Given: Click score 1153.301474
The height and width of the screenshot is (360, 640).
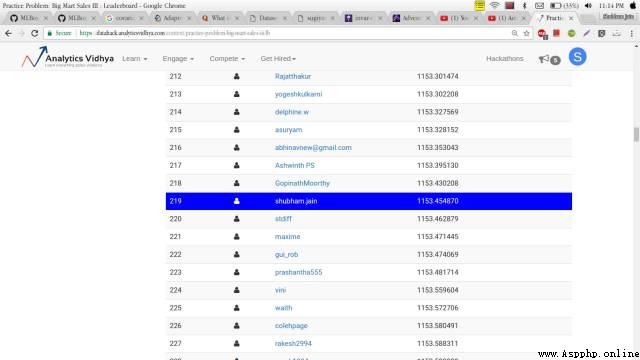Looking at the screenshot, I should coord(438,76).
